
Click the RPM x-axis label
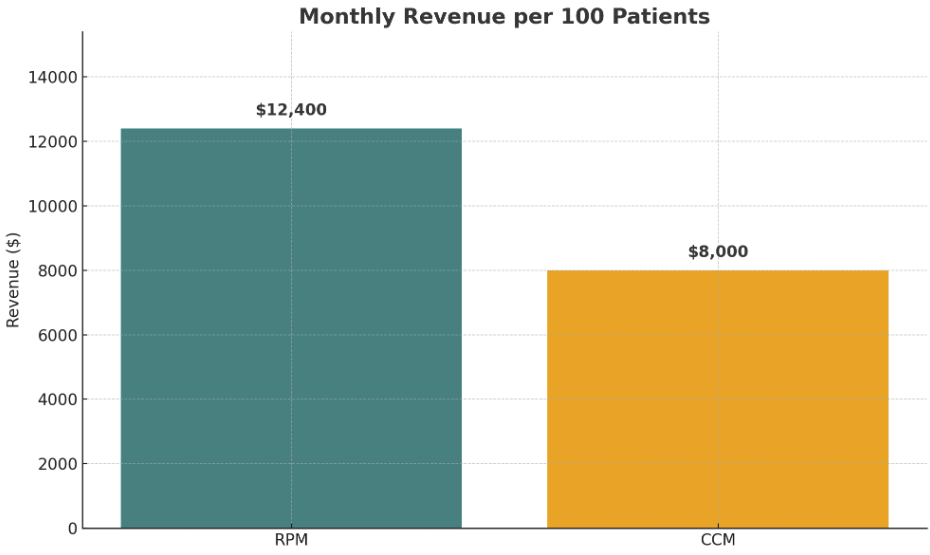(x=291, y=540)
